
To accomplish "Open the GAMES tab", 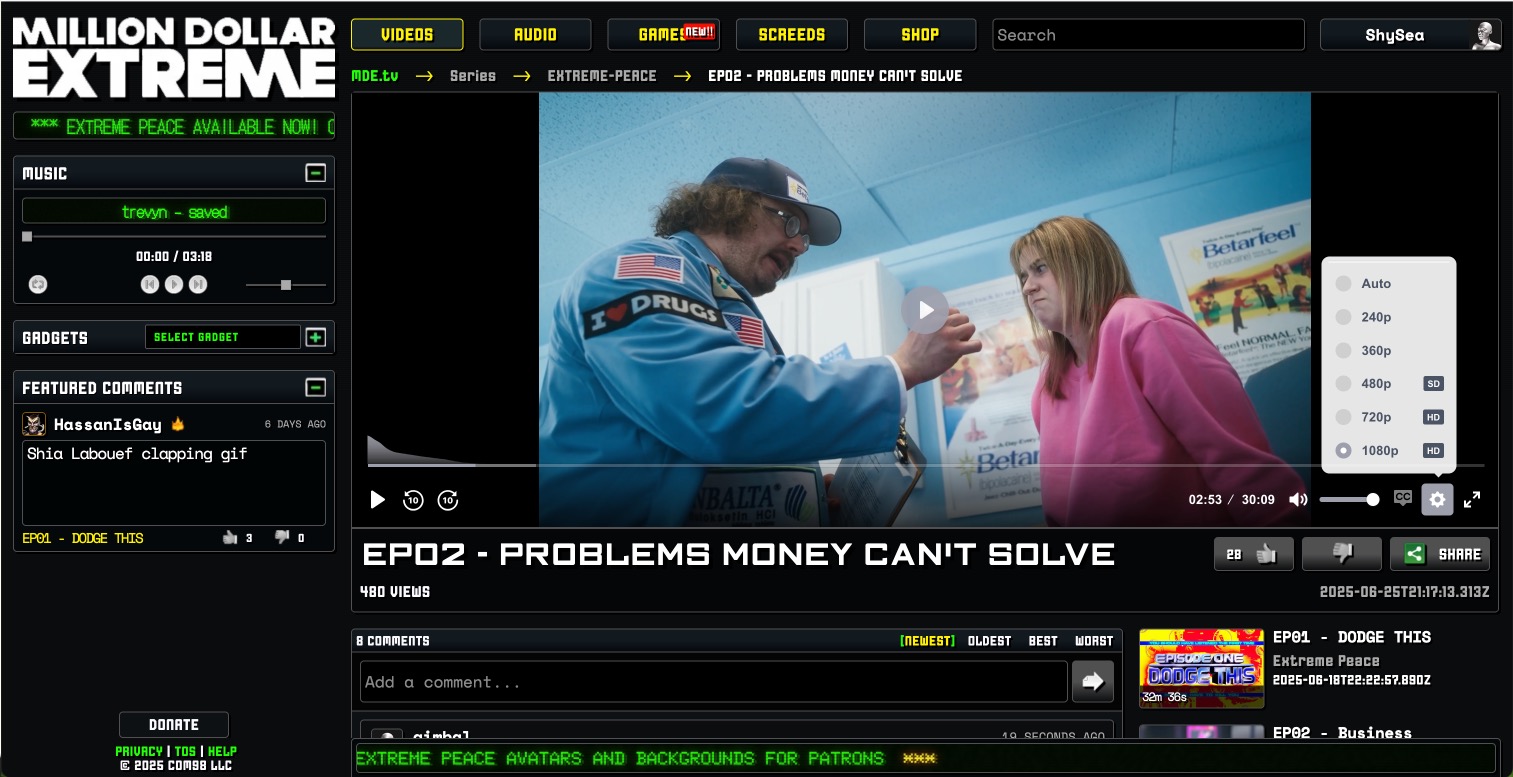I will click(663, 35).
